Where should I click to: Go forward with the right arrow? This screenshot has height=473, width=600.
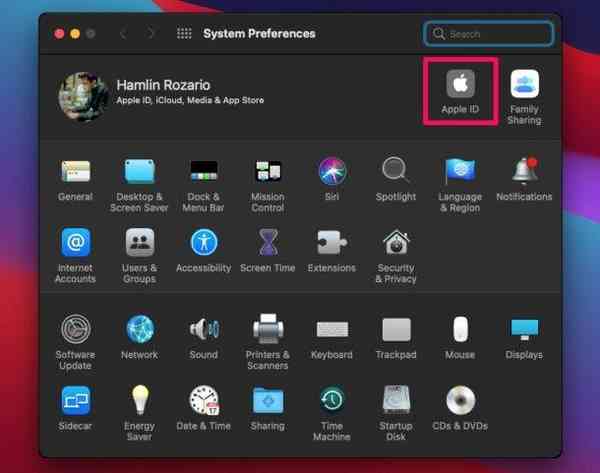151,34
